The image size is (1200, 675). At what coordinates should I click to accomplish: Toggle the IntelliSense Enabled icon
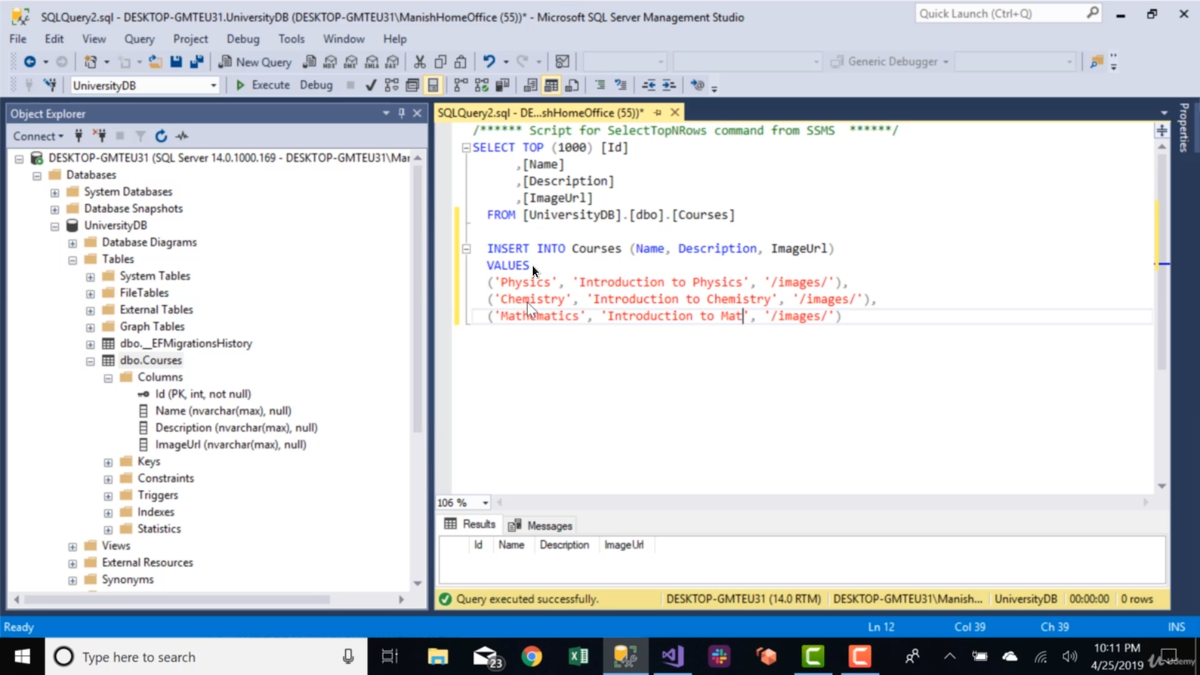tap(433, 86)
